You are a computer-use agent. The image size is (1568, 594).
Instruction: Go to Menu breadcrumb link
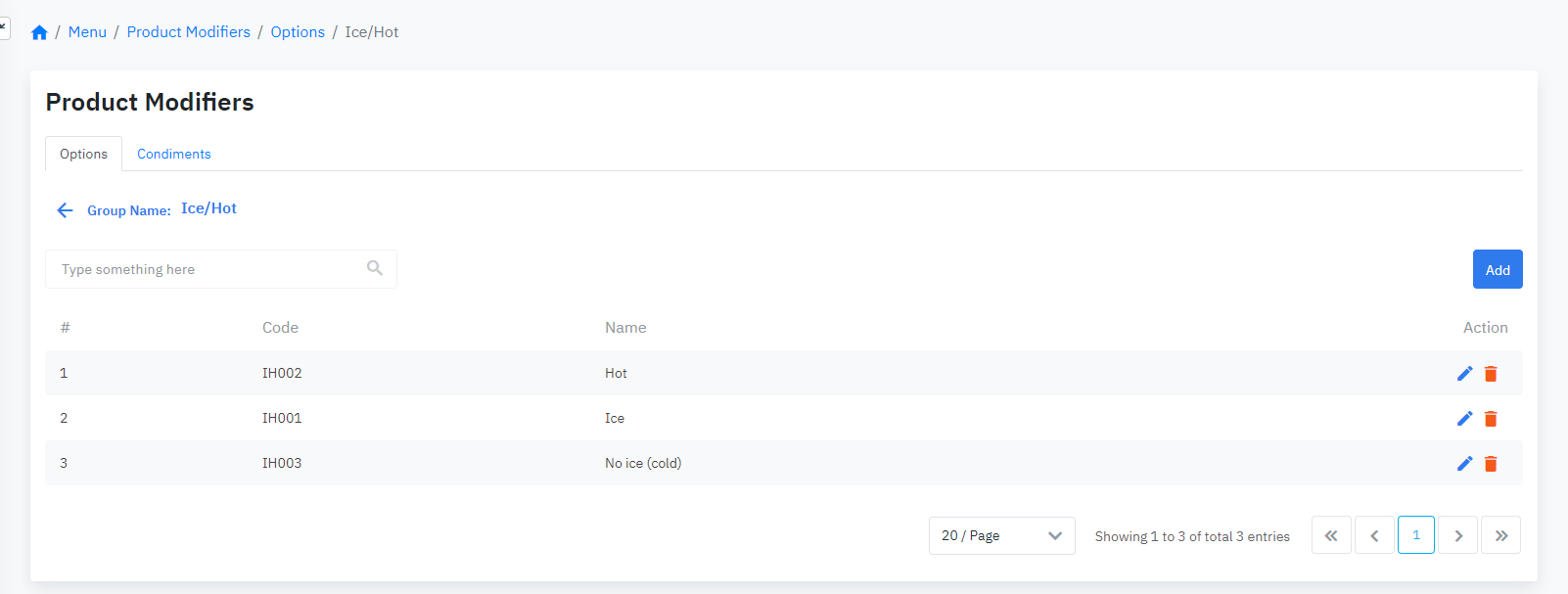point(87,32)
